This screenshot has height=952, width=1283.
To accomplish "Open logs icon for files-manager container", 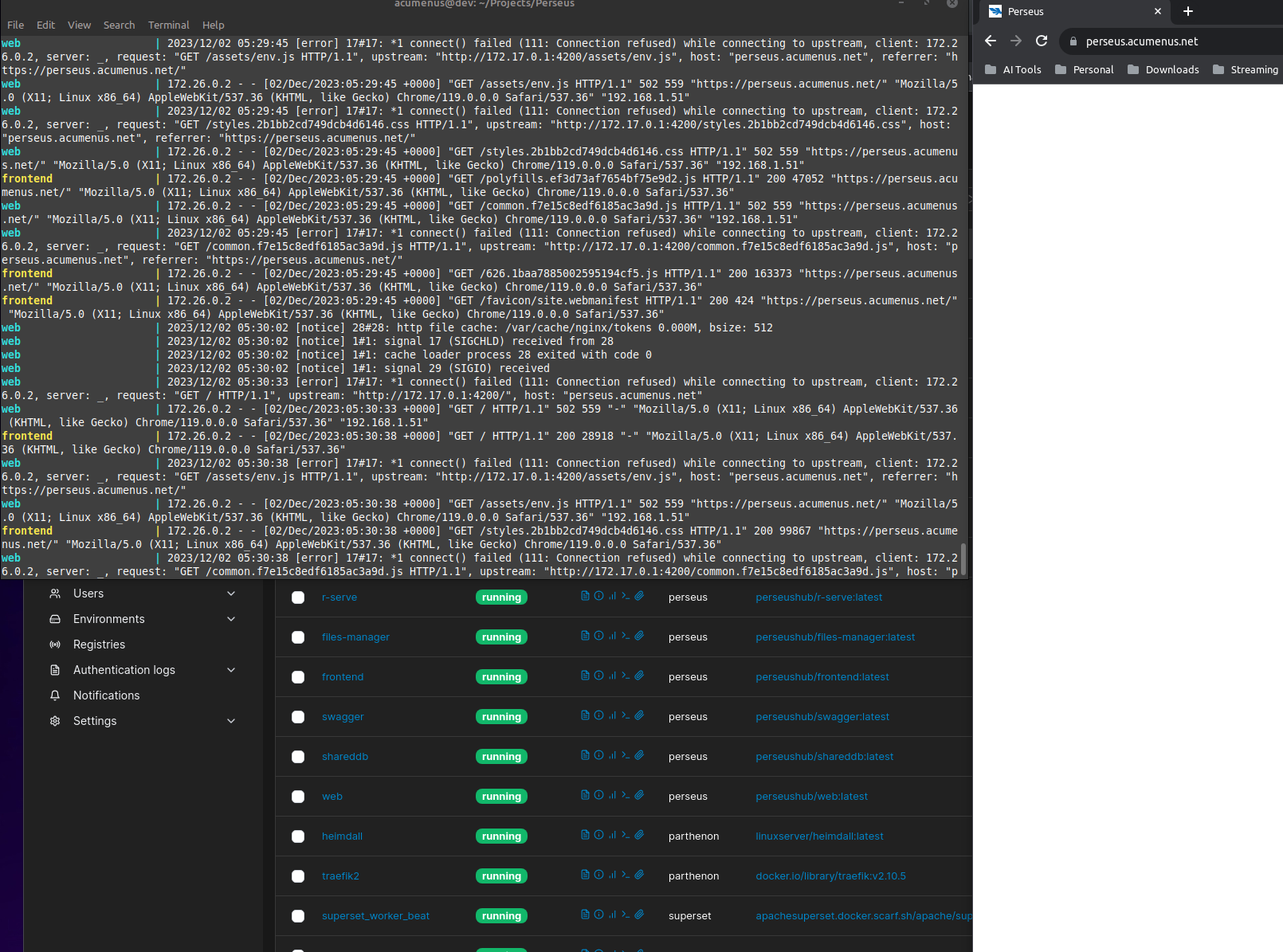I will tap(585, 636).
